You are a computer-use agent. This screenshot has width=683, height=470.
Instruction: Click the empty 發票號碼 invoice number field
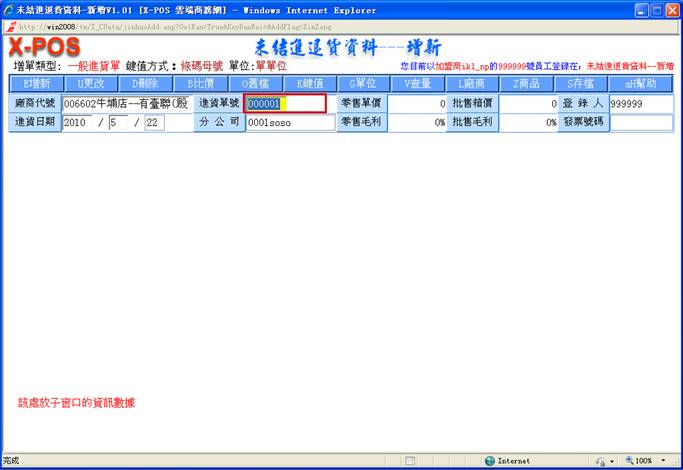coord(640,122)
